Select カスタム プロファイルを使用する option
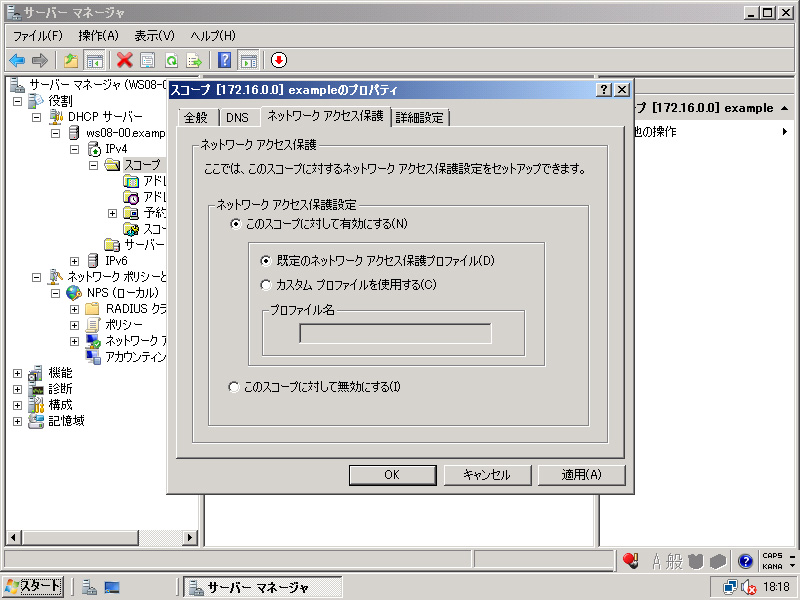 (x=266, y=285)
